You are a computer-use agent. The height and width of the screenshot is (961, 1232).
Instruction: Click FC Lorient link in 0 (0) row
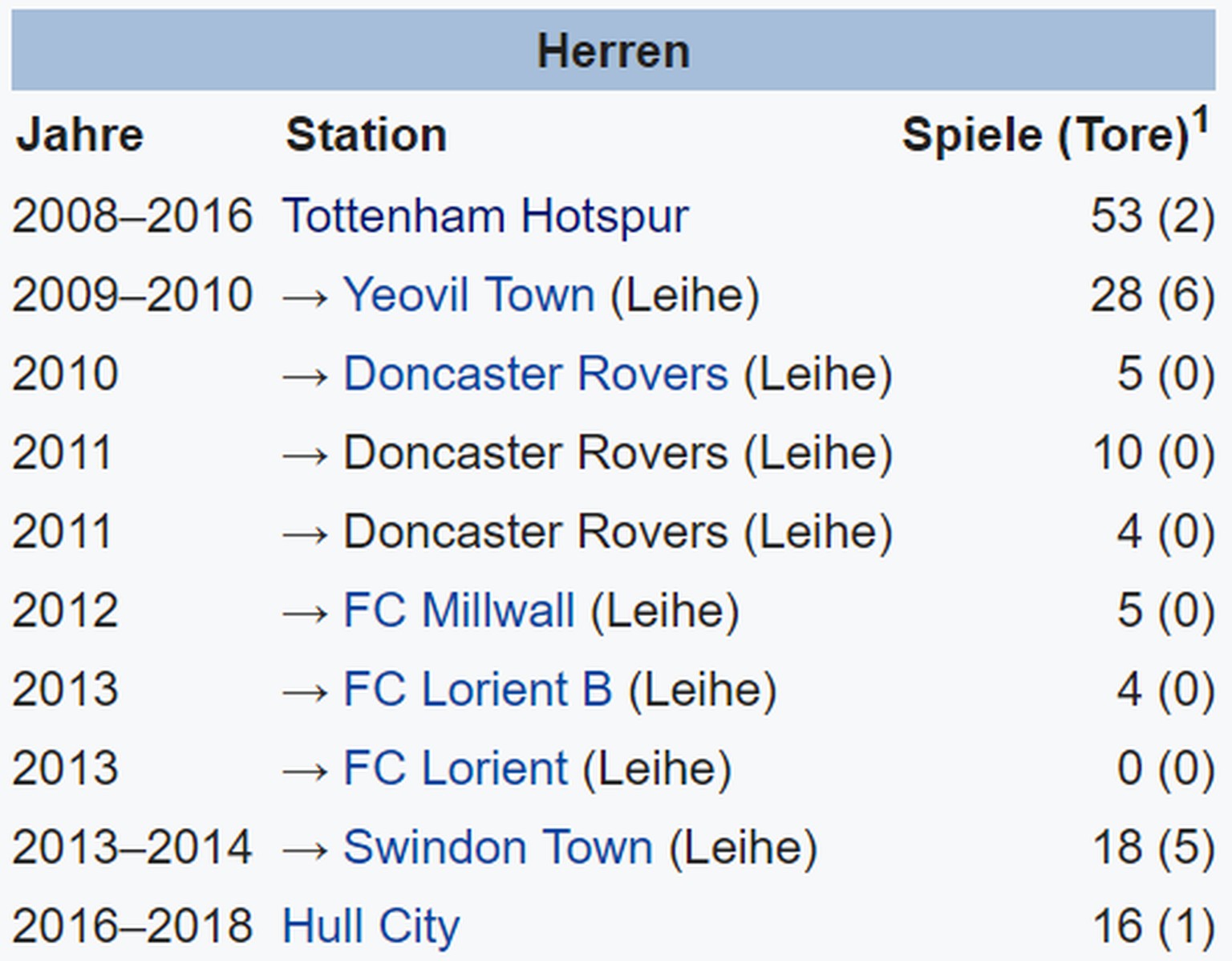coord(456,768)
